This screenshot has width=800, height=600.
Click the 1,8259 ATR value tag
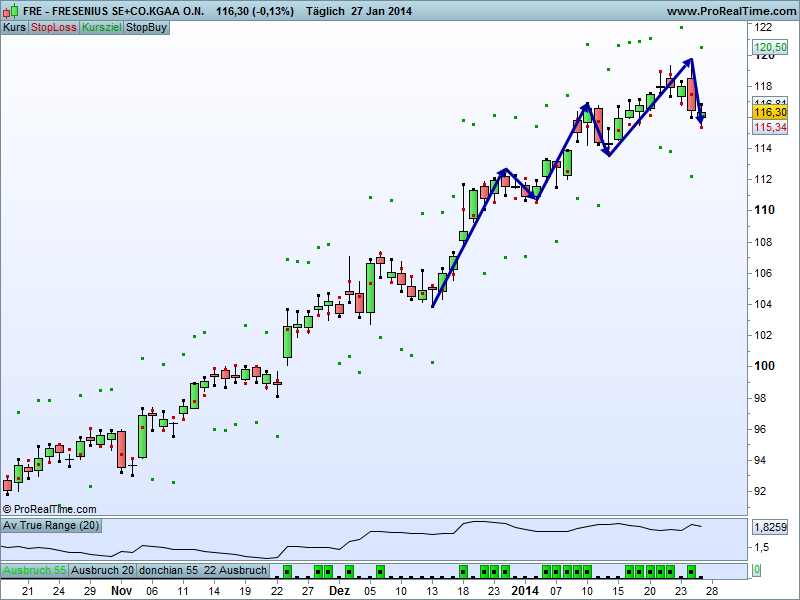click(770, 527)
